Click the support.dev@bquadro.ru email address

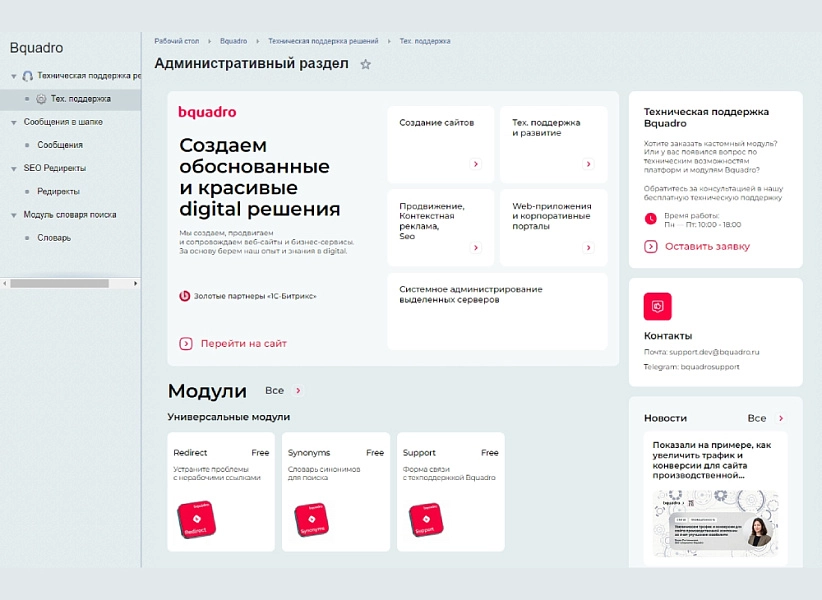pos(714,352)
